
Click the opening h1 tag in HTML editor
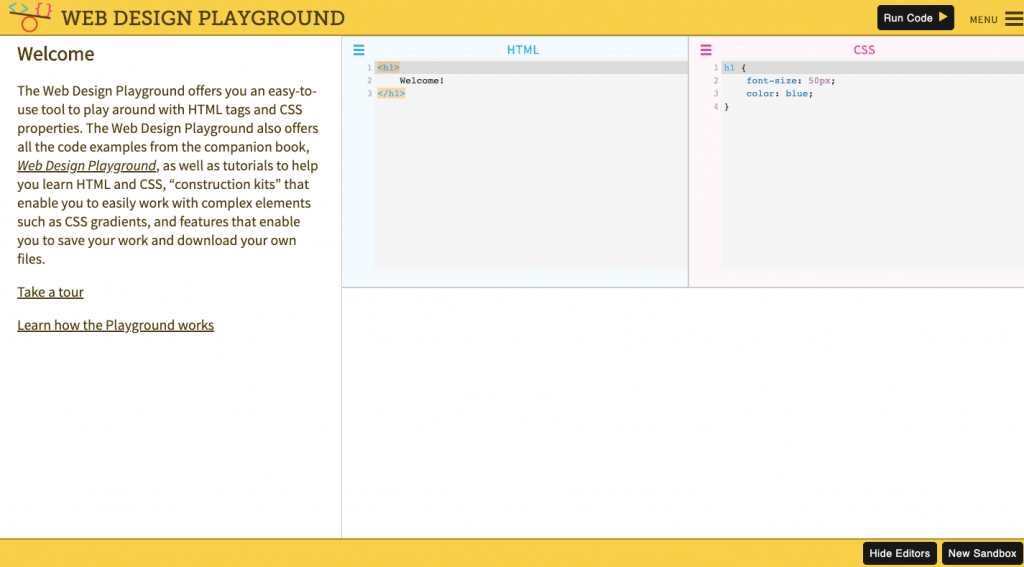[x=388, y=68]
